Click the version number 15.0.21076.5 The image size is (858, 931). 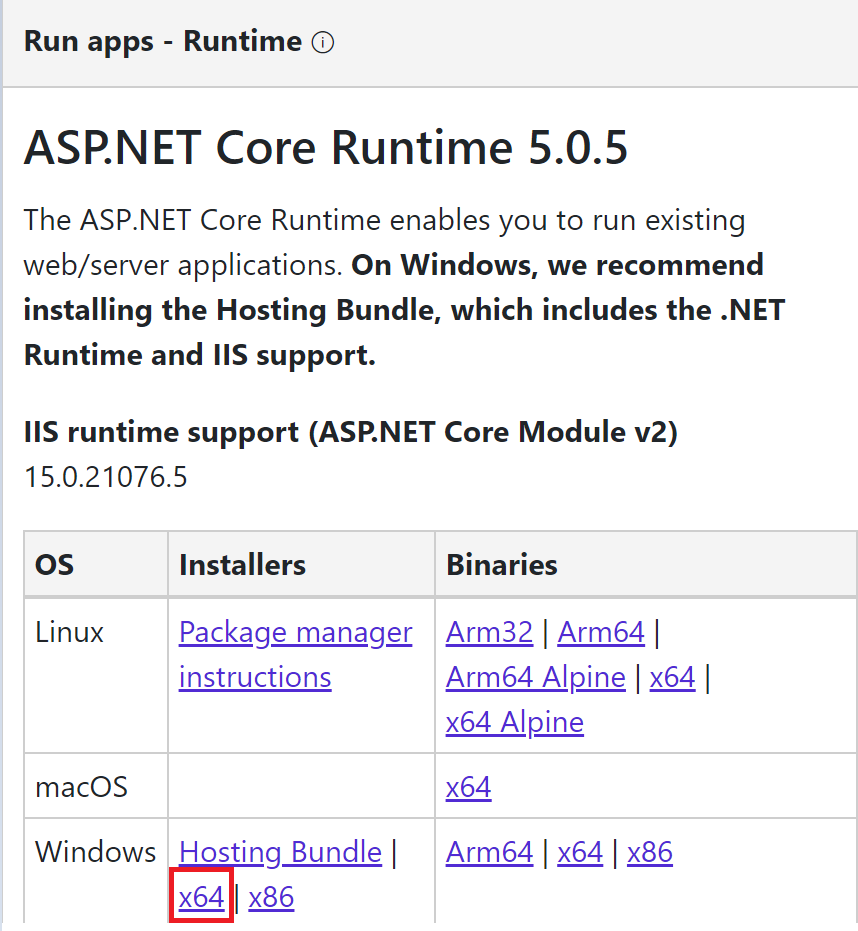point(106,477)
